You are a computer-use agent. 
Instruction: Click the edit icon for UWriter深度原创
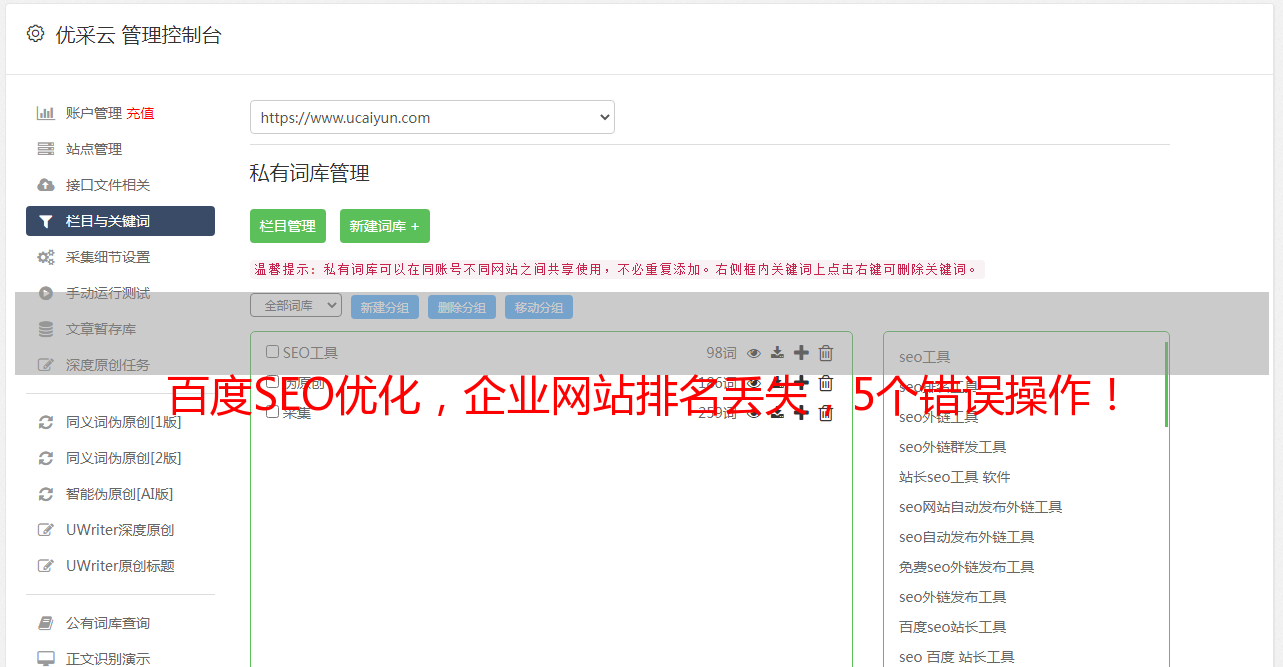point(45,530)
